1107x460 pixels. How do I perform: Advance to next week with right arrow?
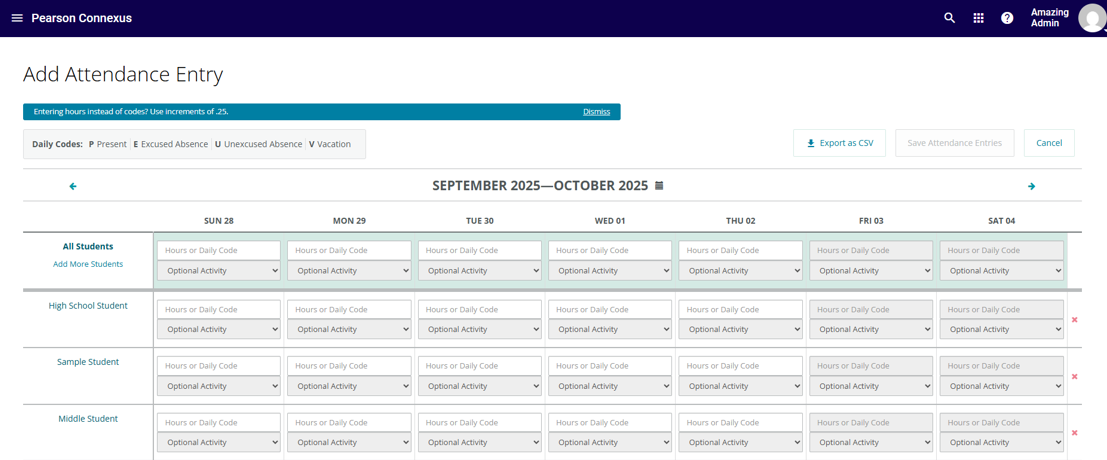point(1031,186)
